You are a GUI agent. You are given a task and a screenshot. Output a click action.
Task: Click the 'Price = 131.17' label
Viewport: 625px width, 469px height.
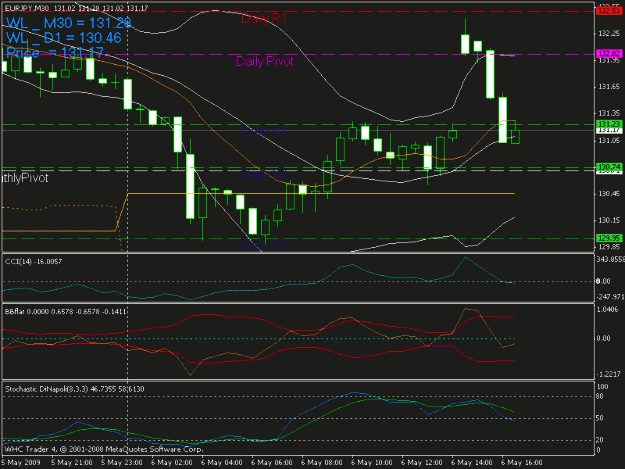[x=55, y=53]
